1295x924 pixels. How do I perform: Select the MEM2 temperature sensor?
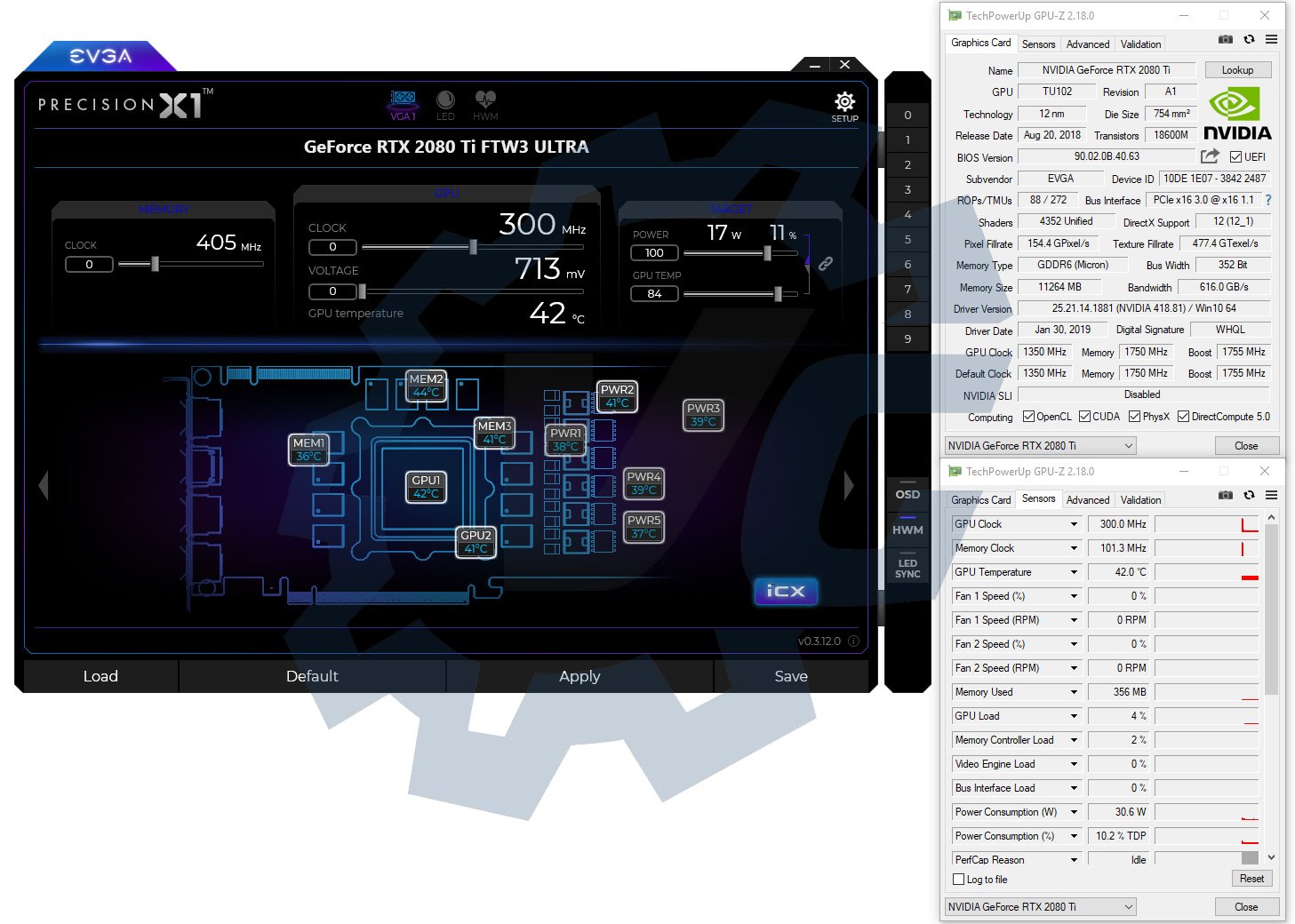426,385
